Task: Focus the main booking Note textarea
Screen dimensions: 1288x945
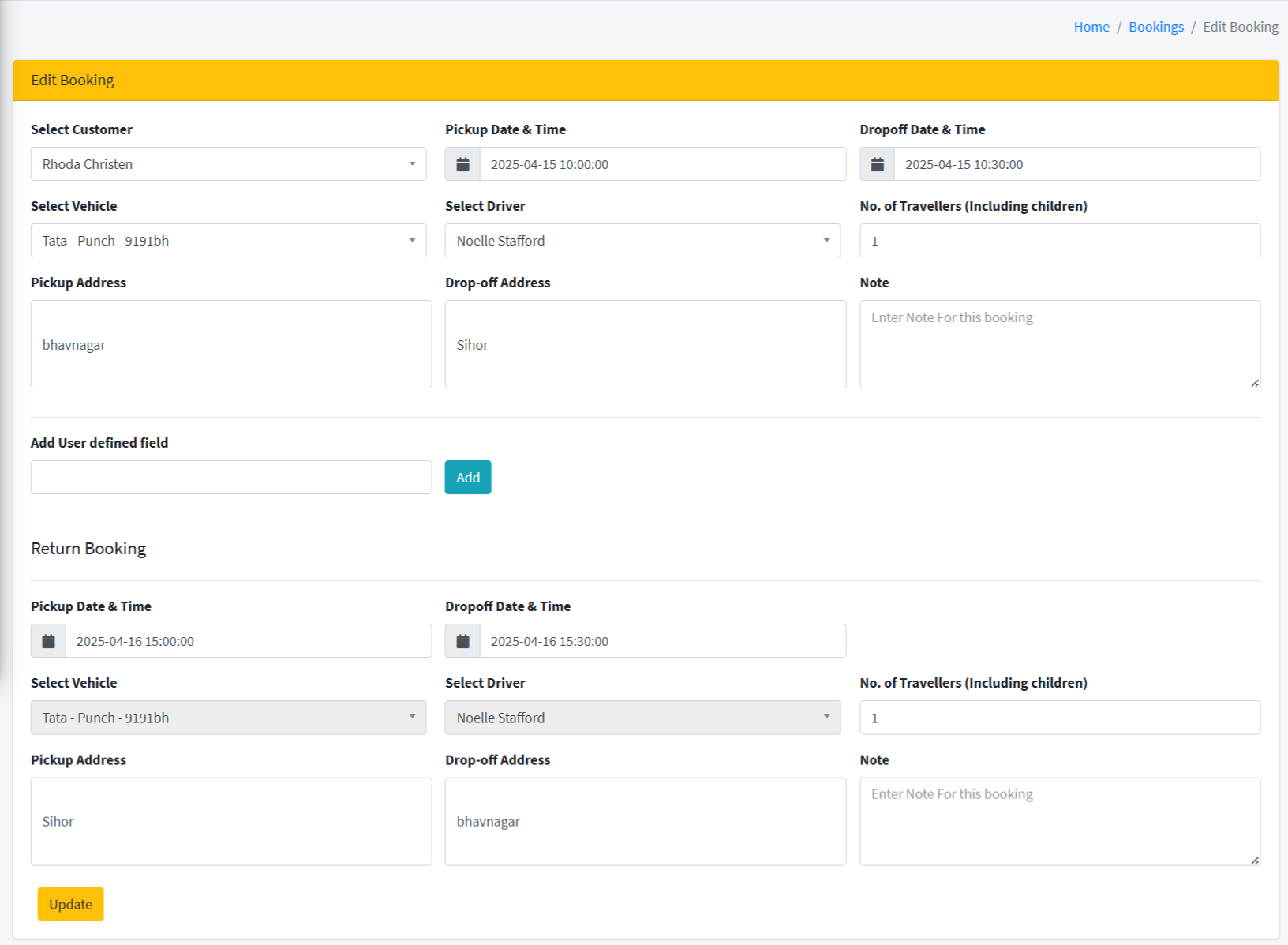Action: tap(1059, 344)
